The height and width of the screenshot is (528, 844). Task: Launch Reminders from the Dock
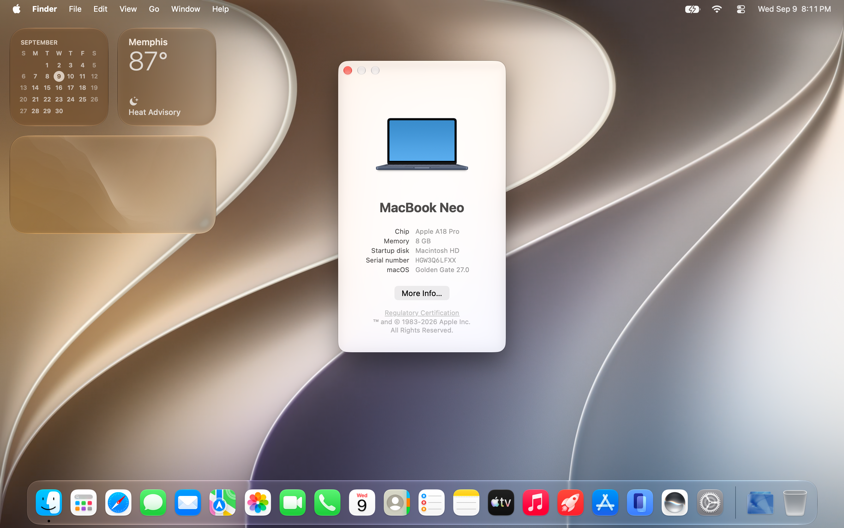pyautogui.click(x=431, y=503)
